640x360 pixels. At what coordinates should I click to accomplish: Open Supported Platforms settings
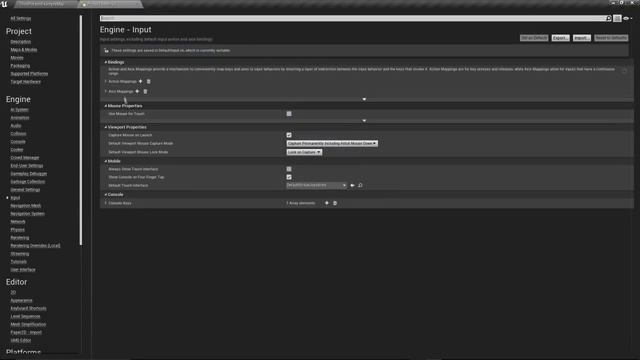(x=29, y=74)
